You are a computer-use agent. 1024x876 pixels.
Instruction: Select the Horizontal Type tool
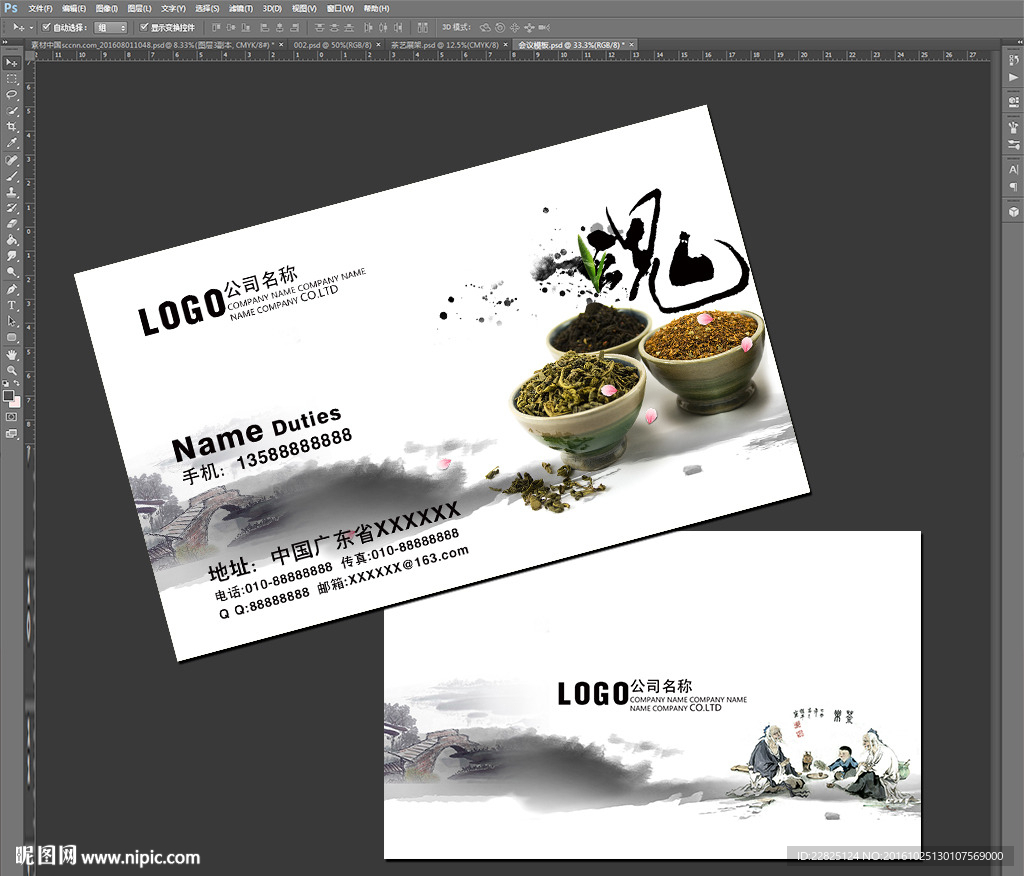[12, 305]
